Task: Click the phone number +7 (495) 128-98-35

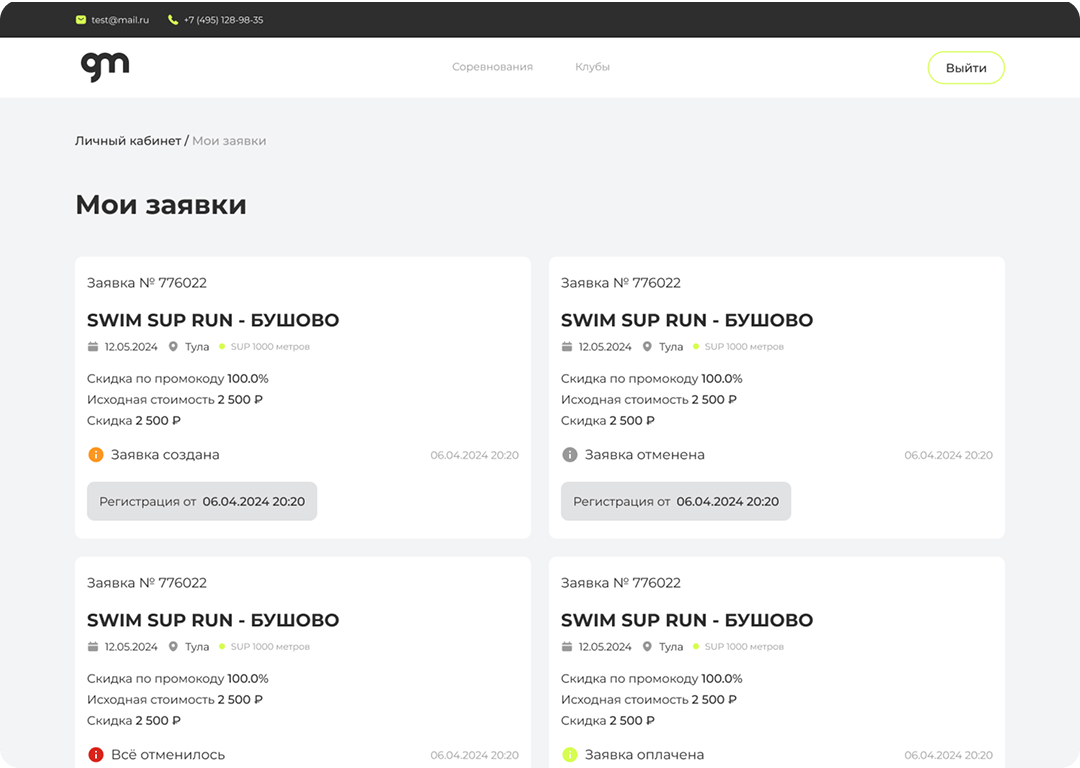Action: pos(223,20)
